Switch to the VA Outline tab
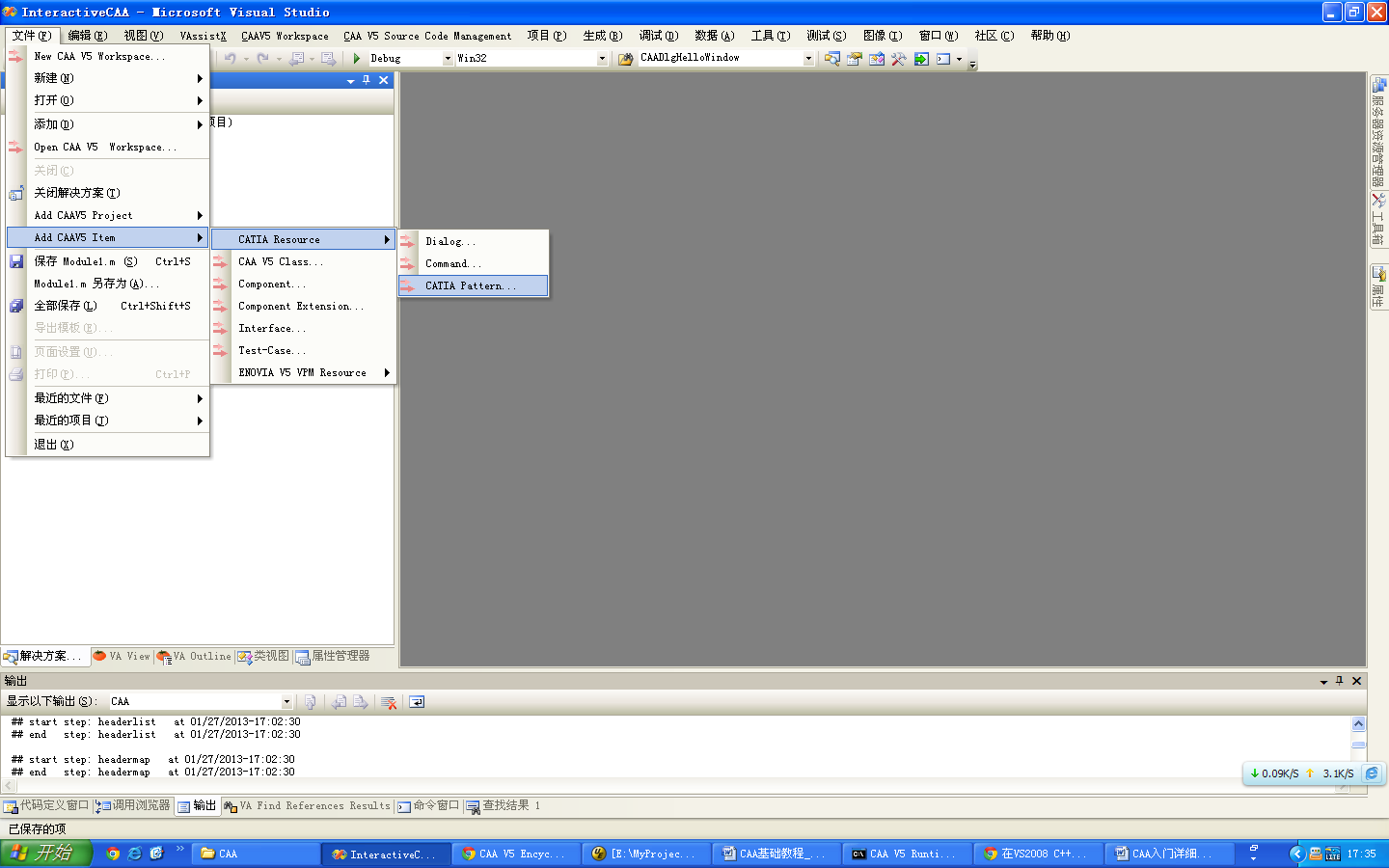The image size is (1389, 868). [194, 657]
